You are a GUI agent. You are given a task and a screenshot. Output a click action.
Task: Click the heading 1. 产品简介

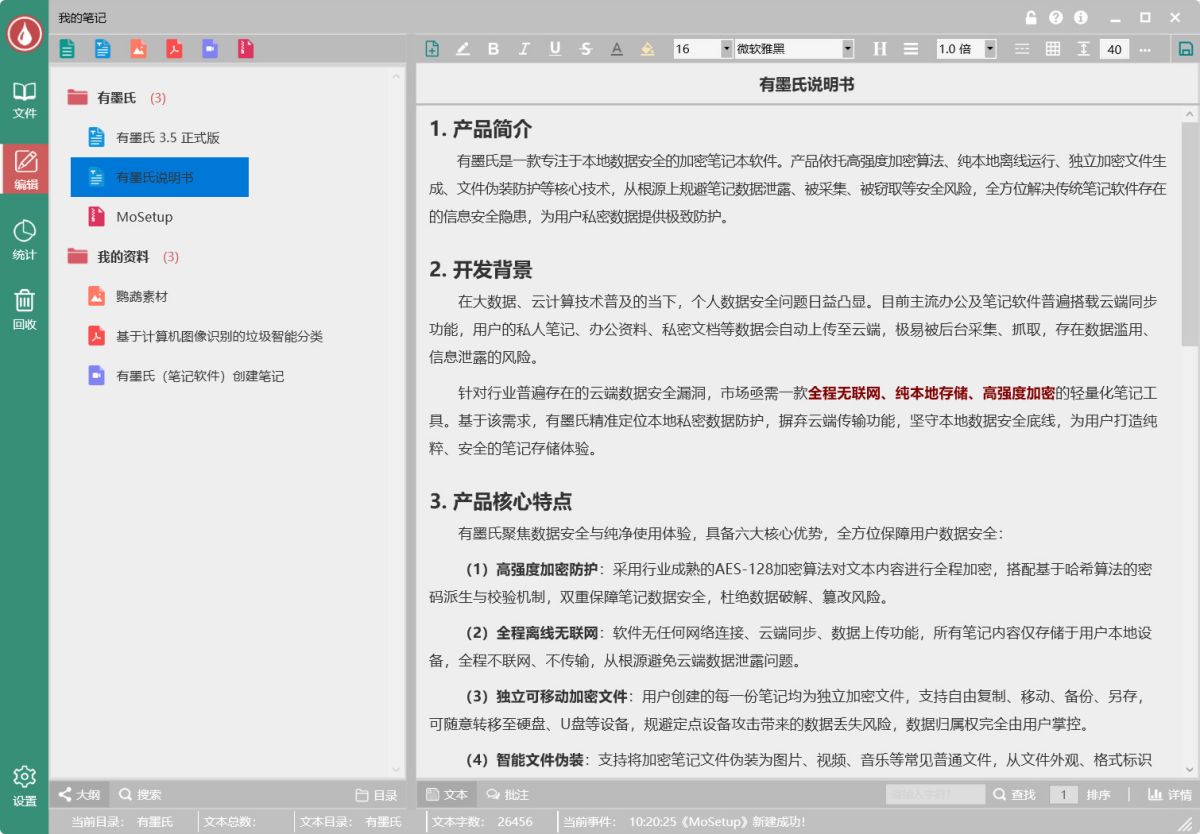tap(481, 129)
